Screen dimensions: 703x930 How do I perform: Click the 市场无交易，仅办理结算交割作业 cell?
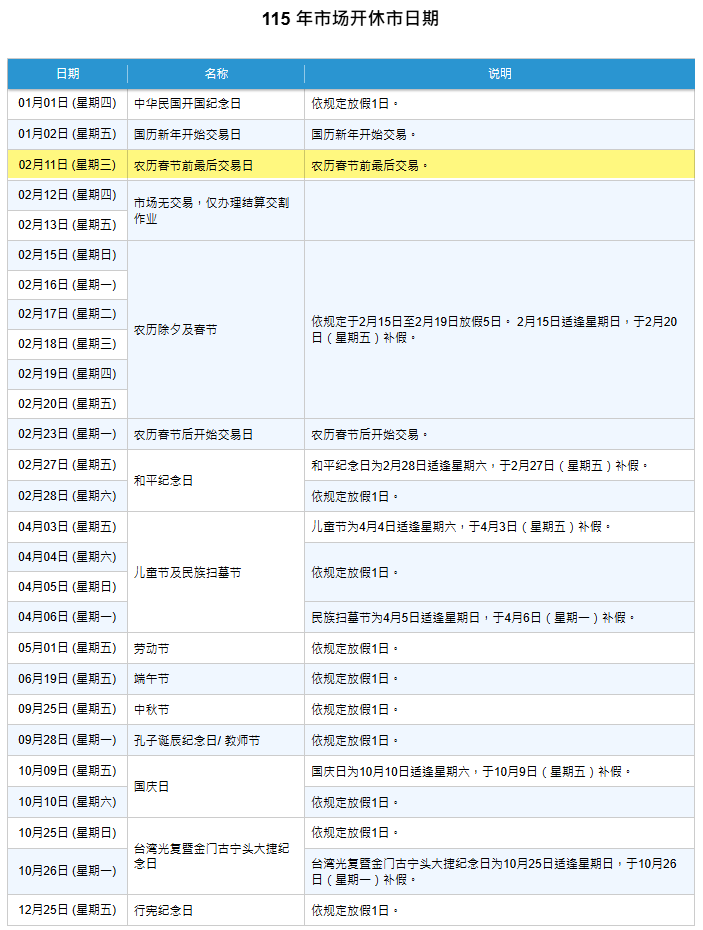click(x=212, y=210)
